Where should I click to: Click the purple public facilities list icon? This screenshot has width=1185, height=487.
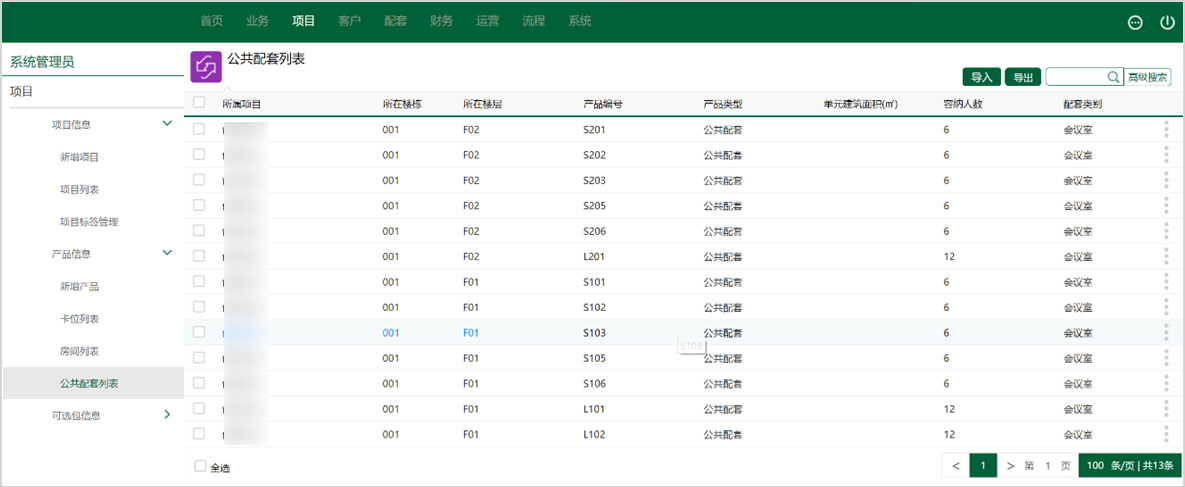pos(205,67)
